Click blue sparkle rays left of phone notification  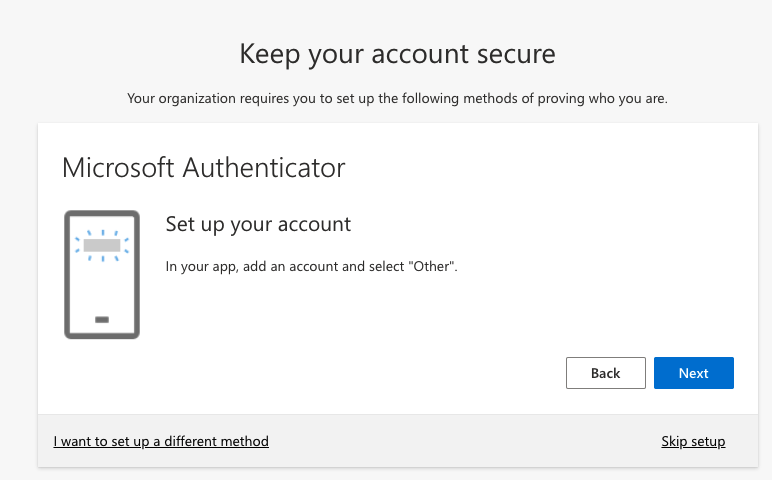pos(79,244)
